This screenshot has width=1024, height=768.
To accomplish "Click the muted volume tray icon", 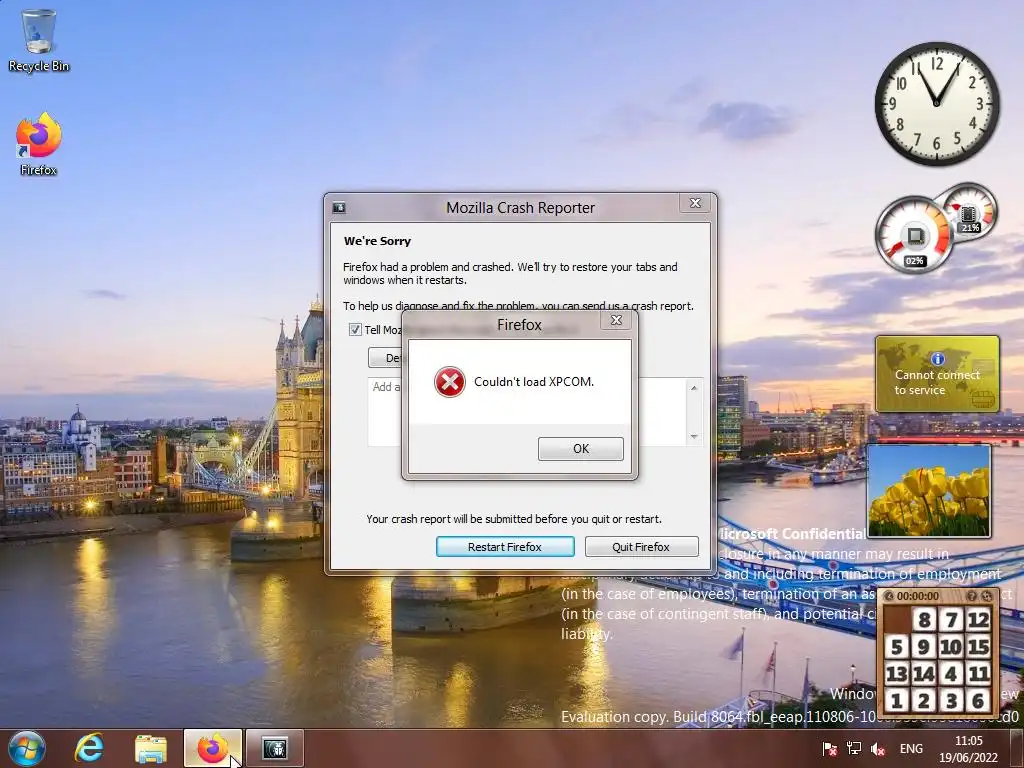I will coord(878,749).
